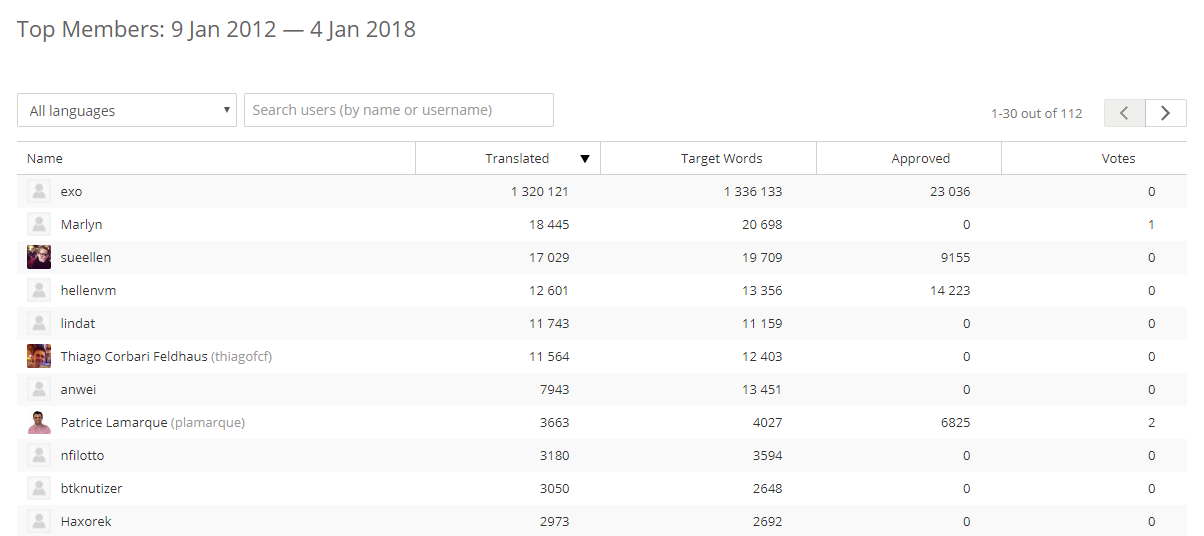Toggle sort arrow on Translated column

pos(585,158)
